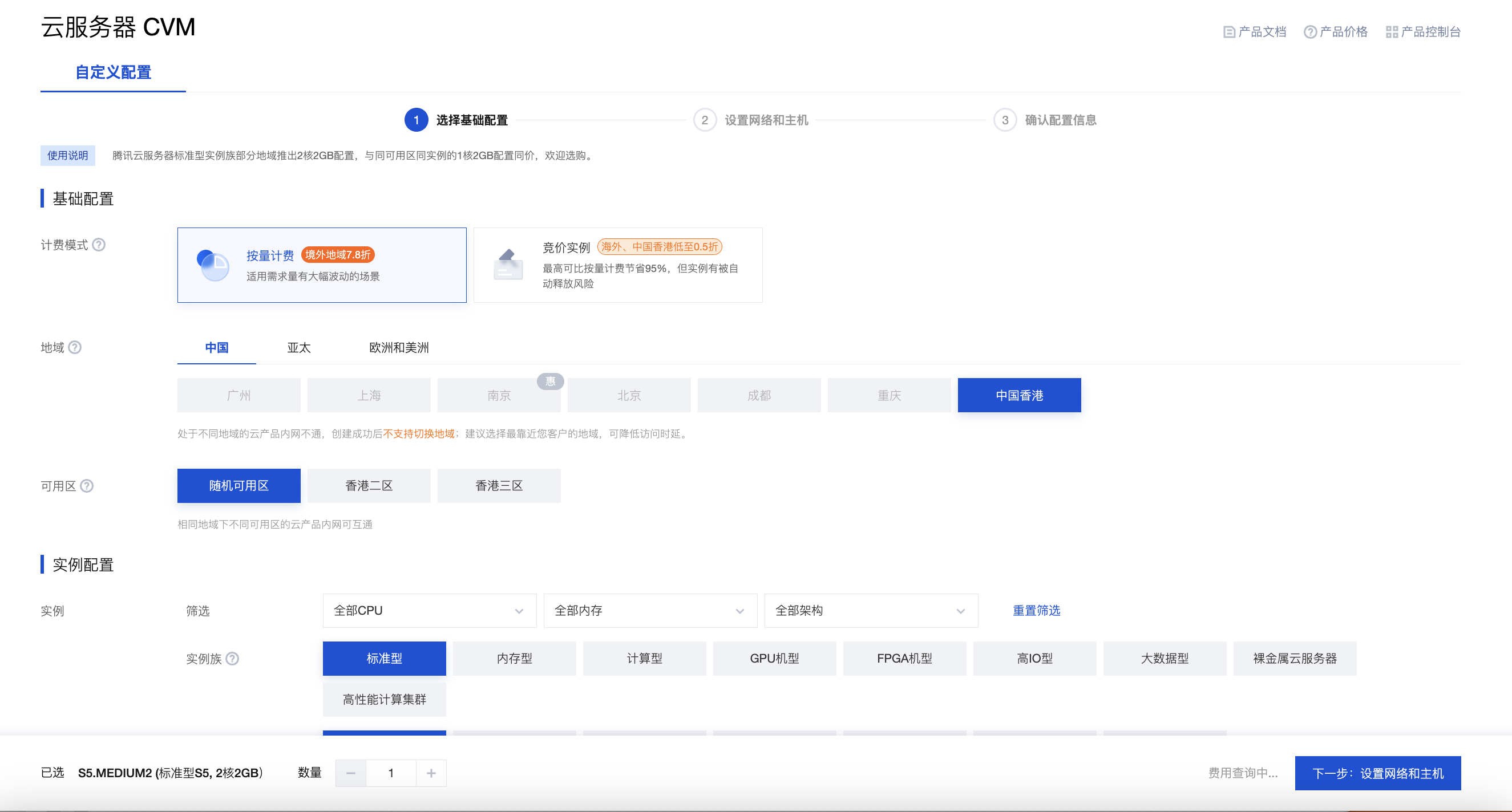Click the 产品价格 question mark icon
The height and width of the screenshot is (812, 1512).
coord(1309,33)
